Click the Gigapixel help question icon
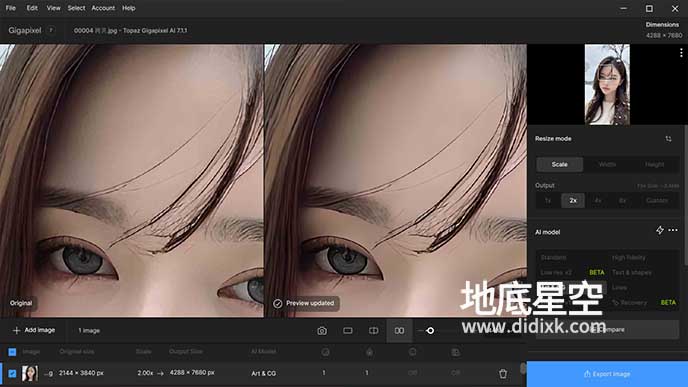Image resolution: width=688 pixels, height=387 pixels. tap(51, 30)
